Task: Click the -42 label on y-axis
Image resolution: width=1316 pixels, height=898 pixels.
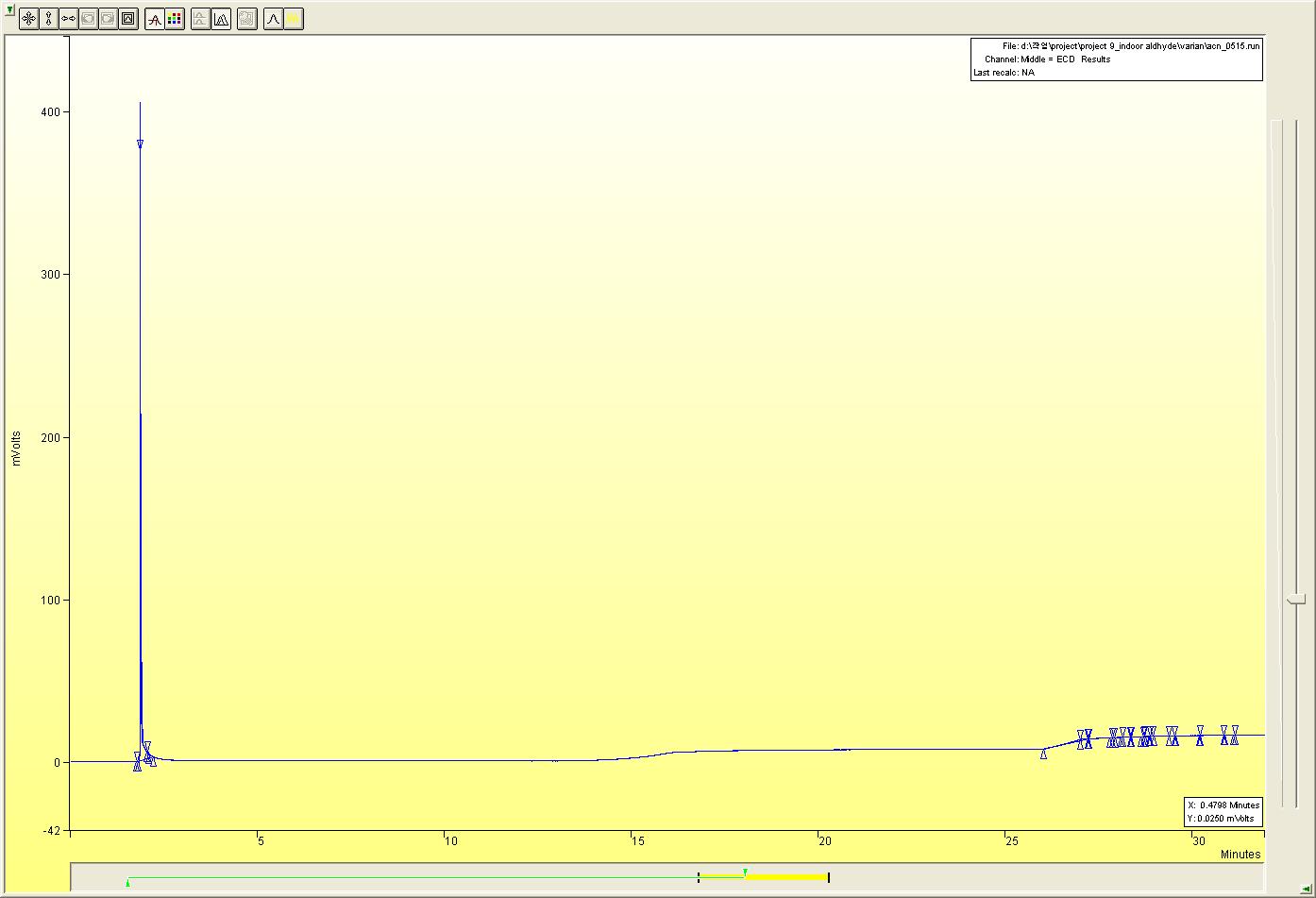Action: click(50, 831)
